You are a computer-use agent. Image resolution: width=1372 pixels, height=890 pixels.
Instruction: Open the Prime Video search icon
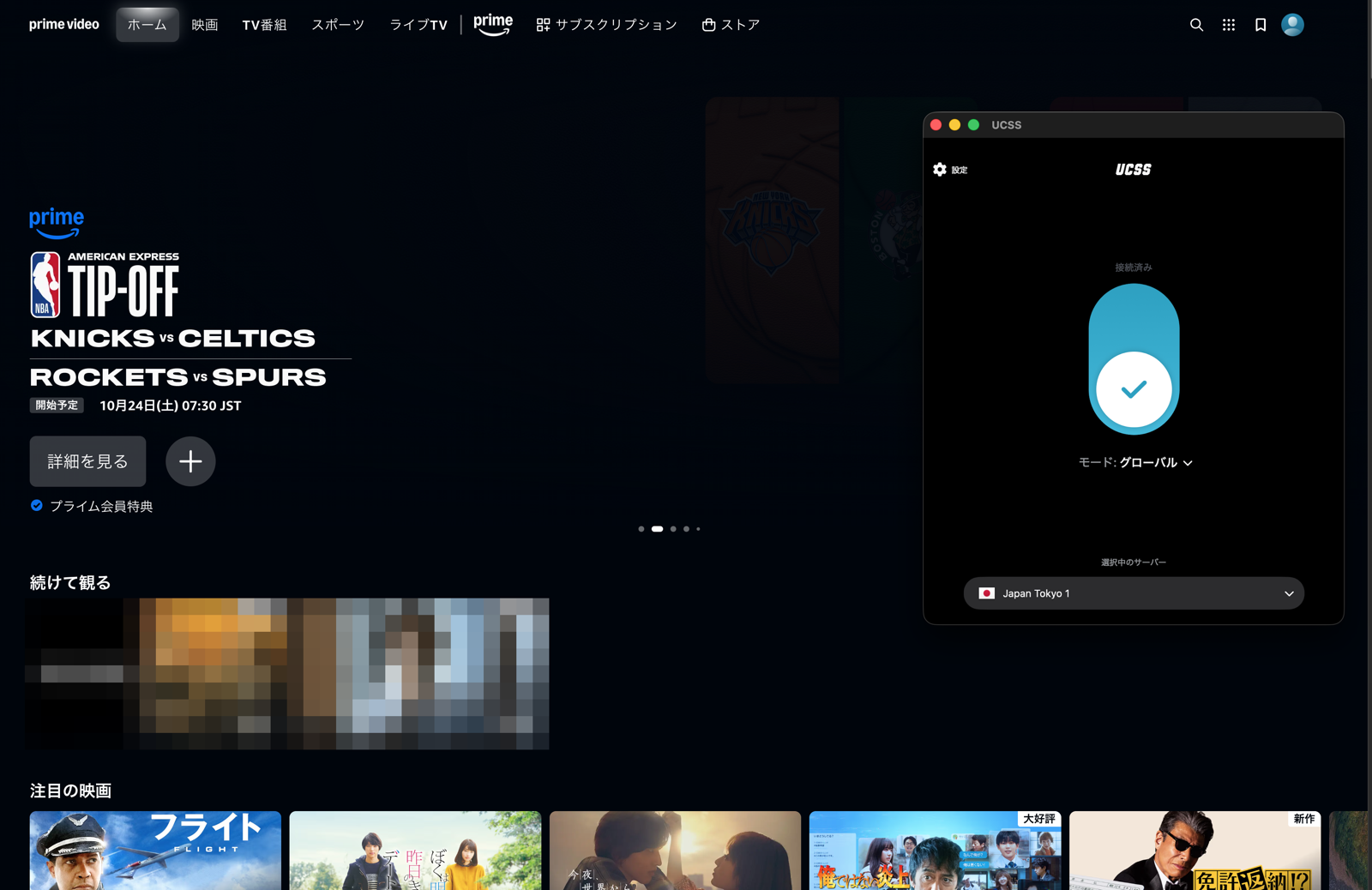[1196, 25]
